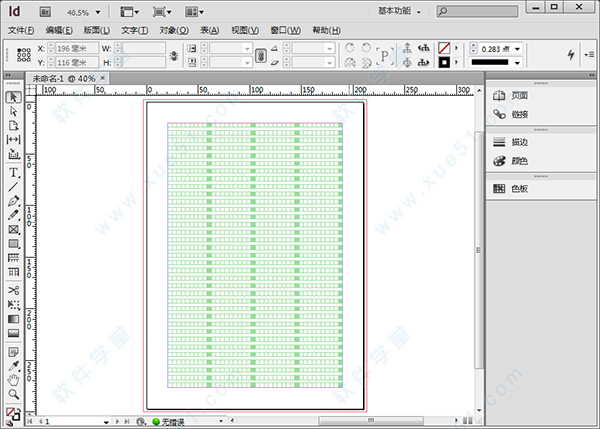Select the Type tool
Image resolution: width=600 pixels, height=429 pixels.
point(13,173)
